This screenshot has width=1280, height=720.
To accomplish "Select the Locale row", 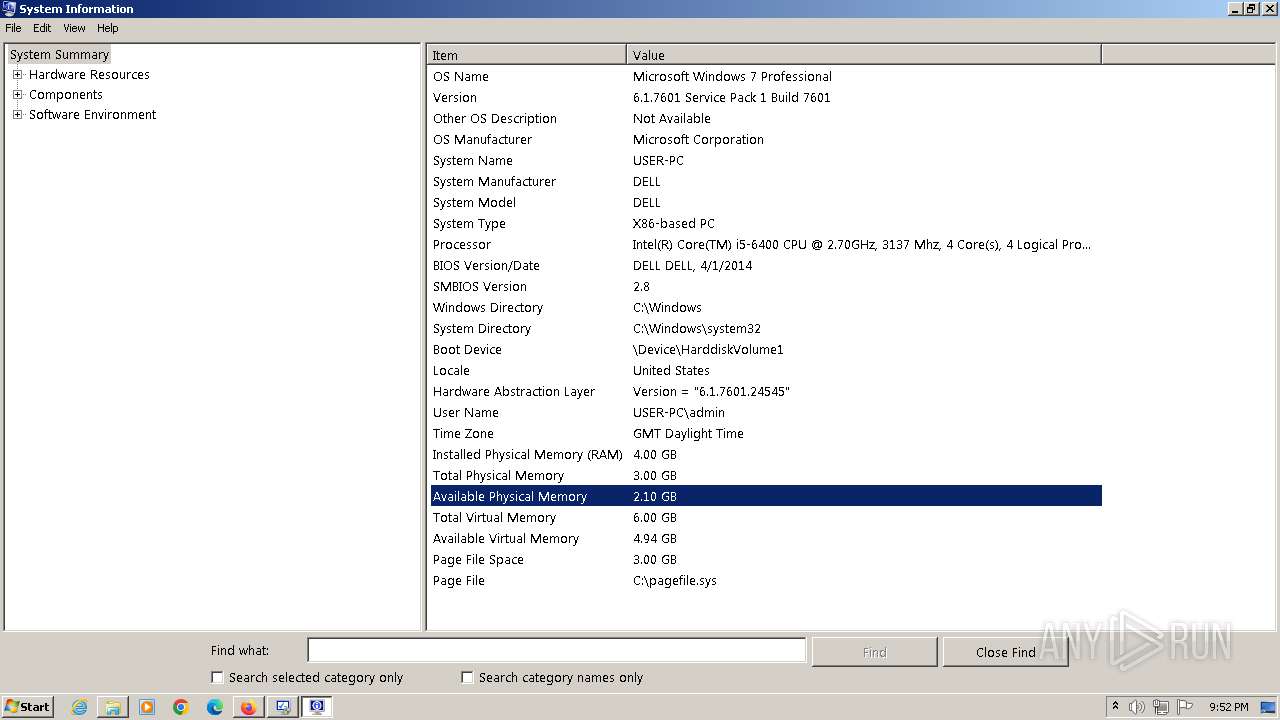I will (766, 371).
